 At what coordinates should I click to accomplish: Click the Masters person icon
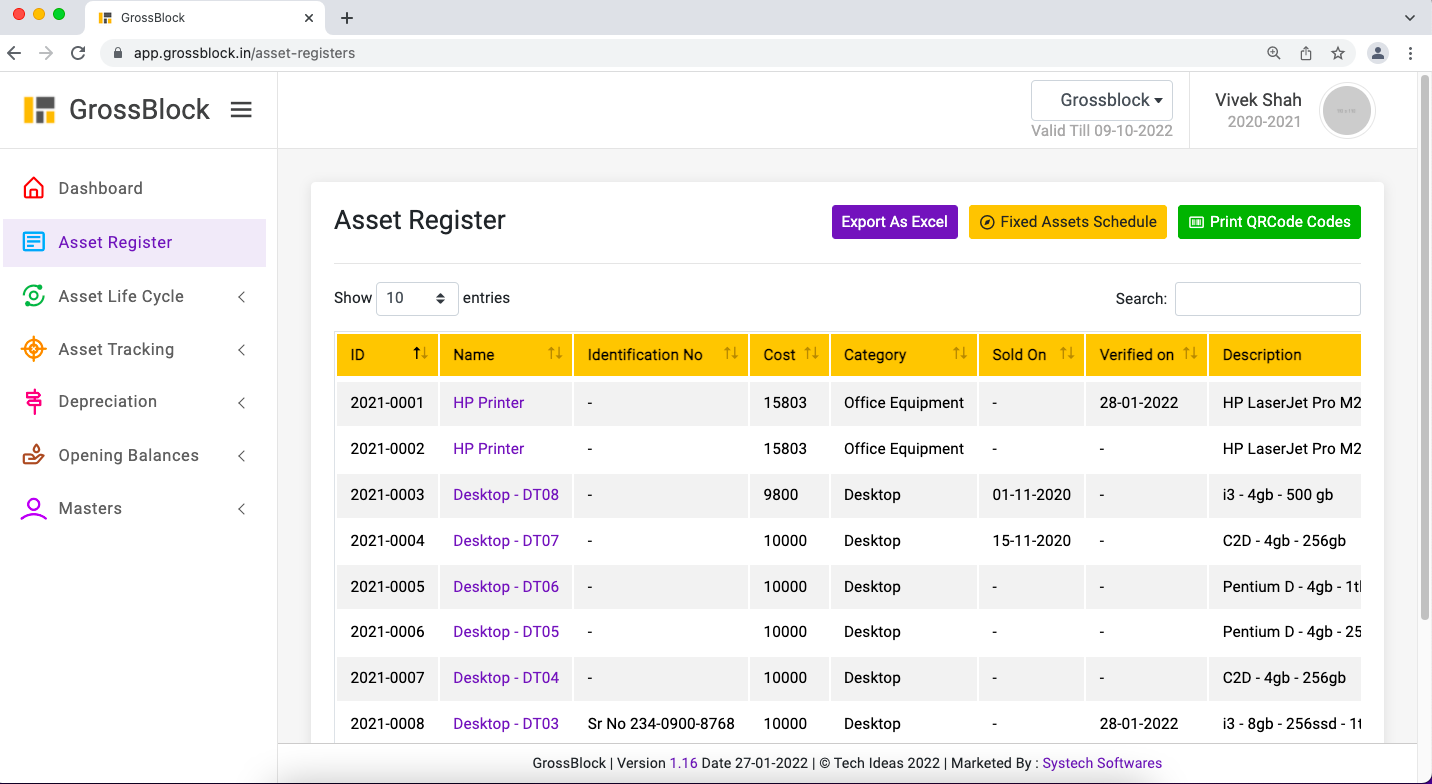[33, 508]
